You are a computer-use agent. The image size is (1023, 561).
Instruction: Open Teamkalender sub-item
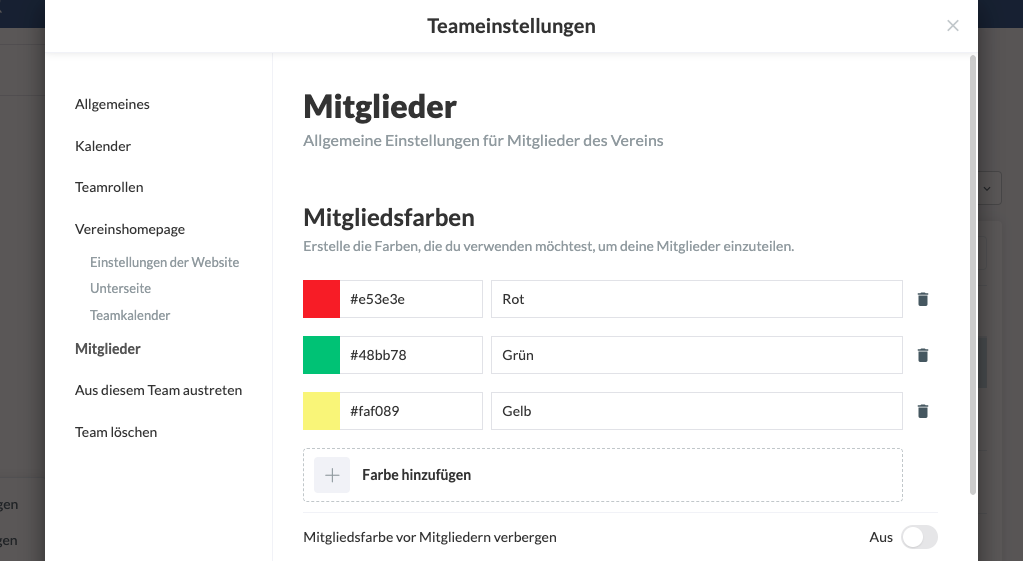tap(130, 315)
